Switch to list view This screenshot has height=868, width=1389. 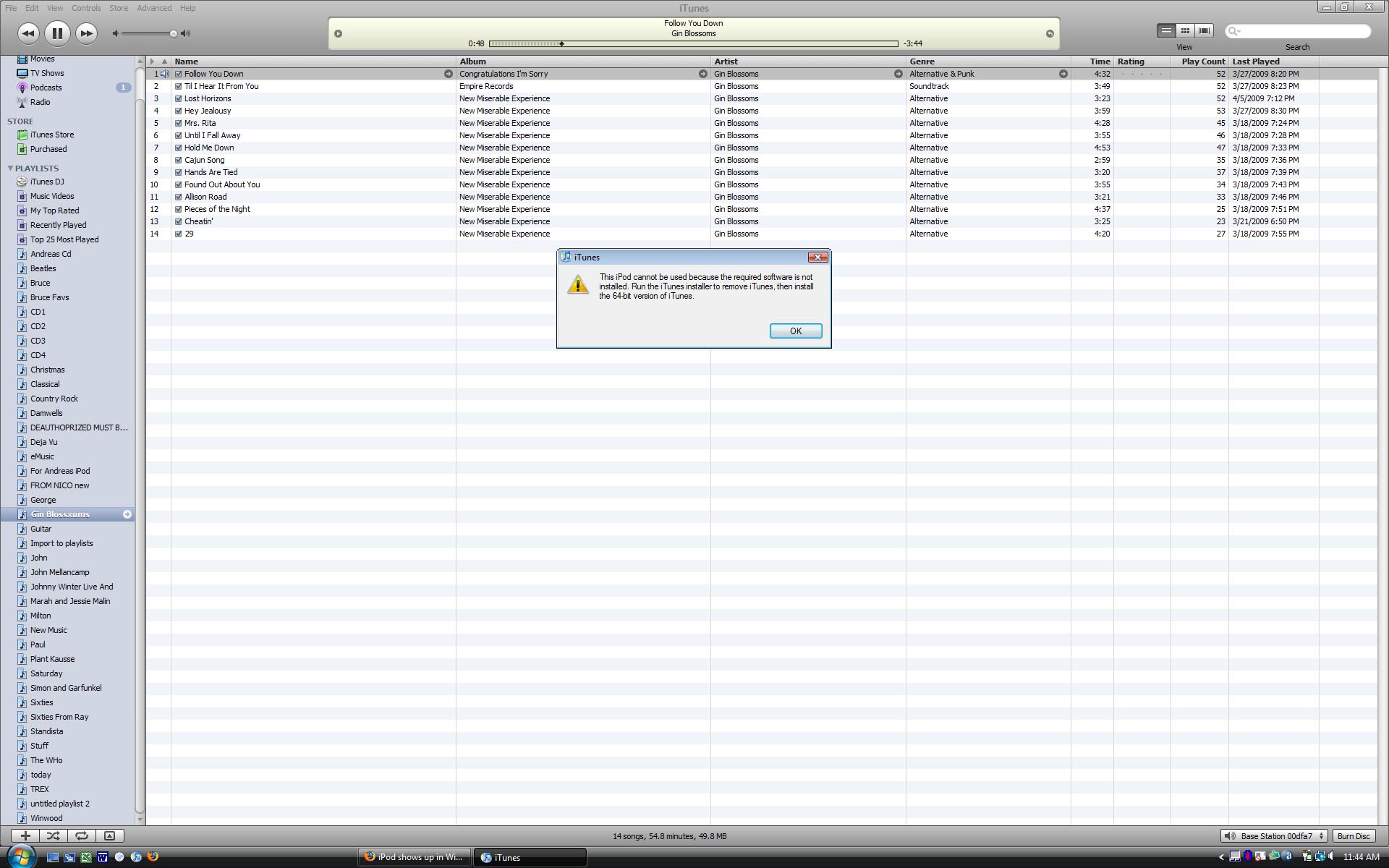(x=1166, y=30)
